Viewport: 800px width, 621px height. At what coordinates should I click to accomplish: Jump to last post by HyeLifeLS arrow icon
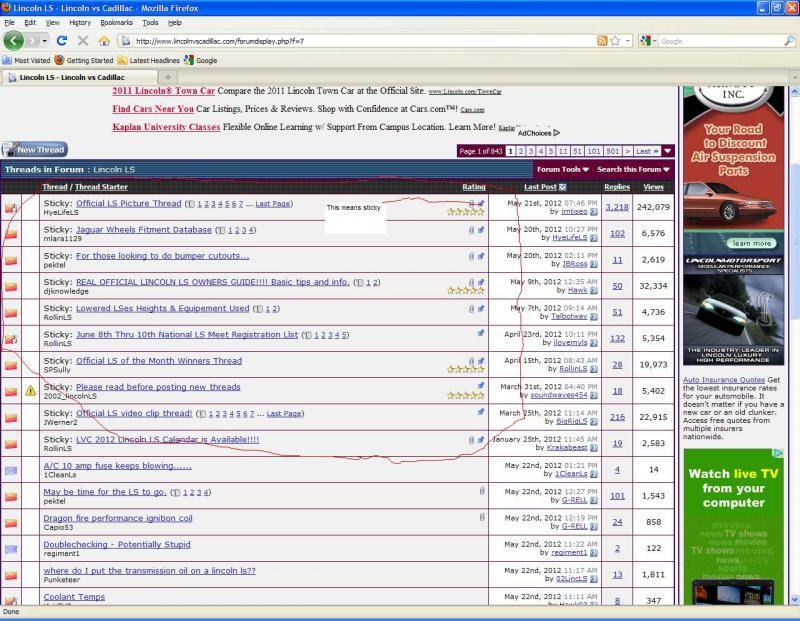pyautogui.click(x=593, y=238)
